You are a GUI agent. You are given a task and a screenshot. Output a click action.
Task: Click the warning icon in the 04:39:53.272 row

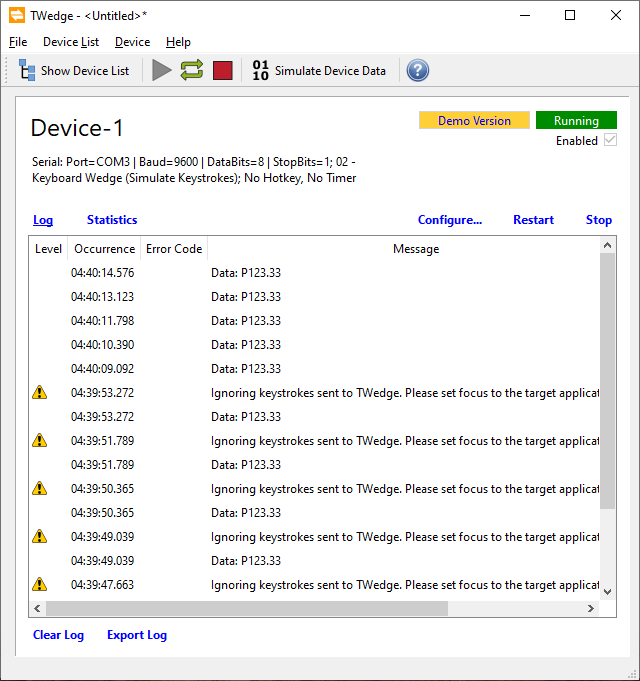pyautogui.click(x=40, y=392)
